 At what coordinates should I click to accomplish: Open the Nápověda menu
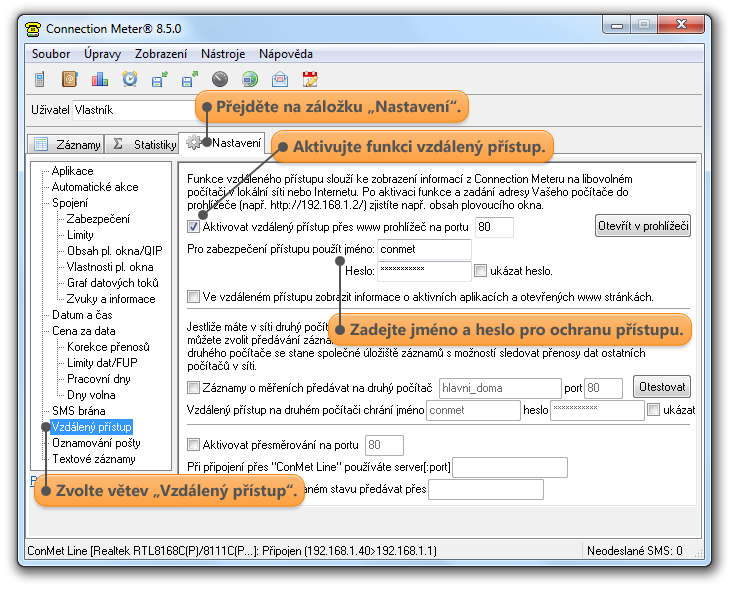[286, 54]
